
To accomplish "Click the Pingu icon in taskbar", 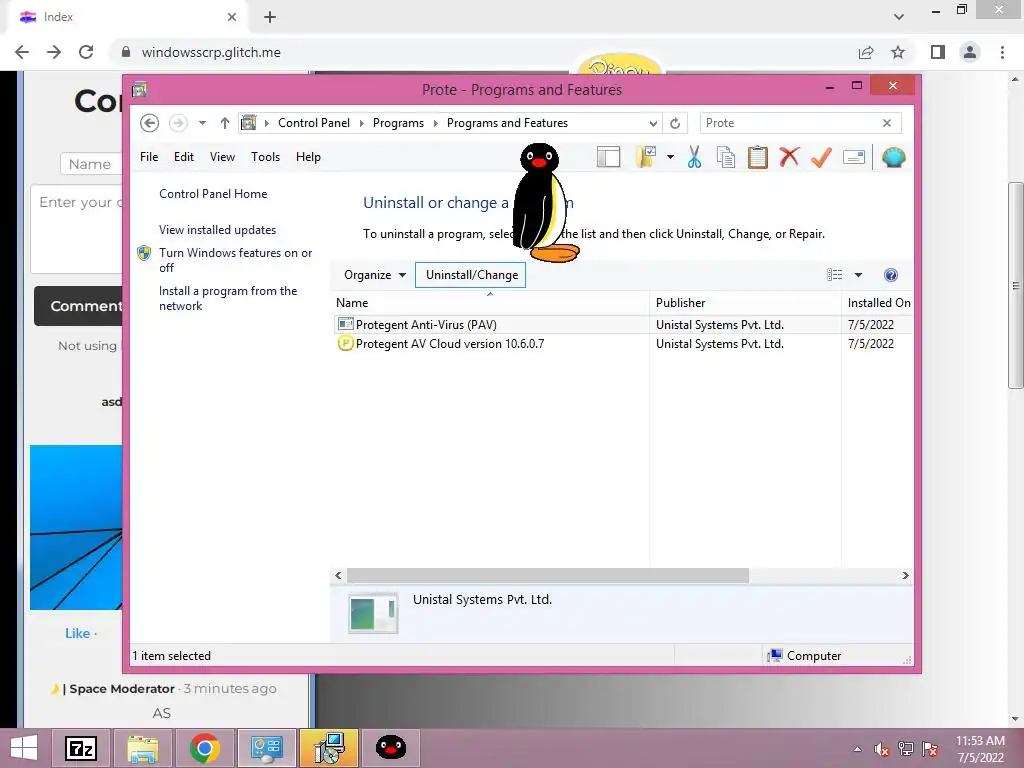I will [391, 748].
